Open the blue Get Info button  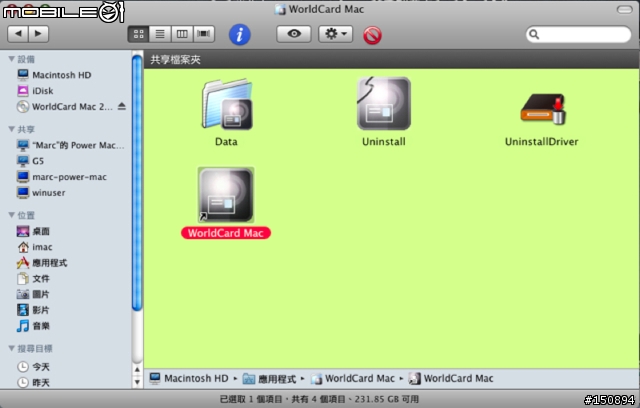240,34
